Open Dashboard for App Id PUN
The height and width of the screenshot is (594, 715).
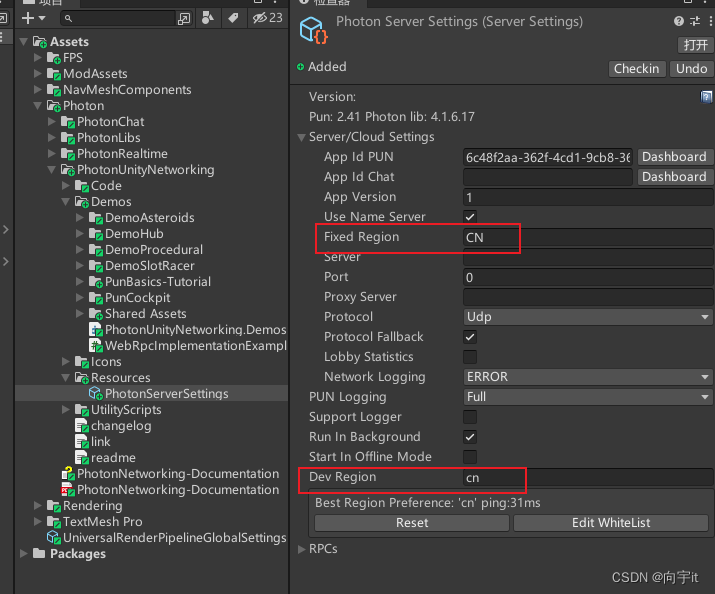(674, 157)
